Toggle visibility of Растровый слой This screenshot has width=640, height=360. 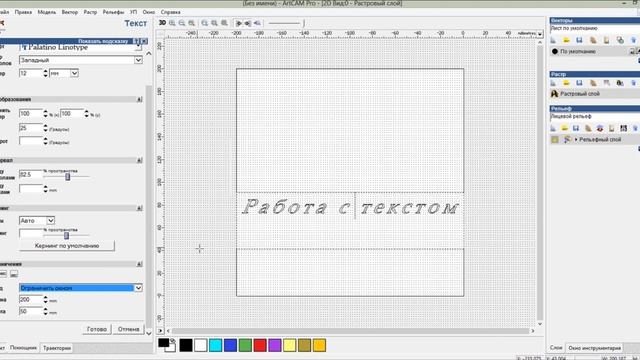[554, 94]
